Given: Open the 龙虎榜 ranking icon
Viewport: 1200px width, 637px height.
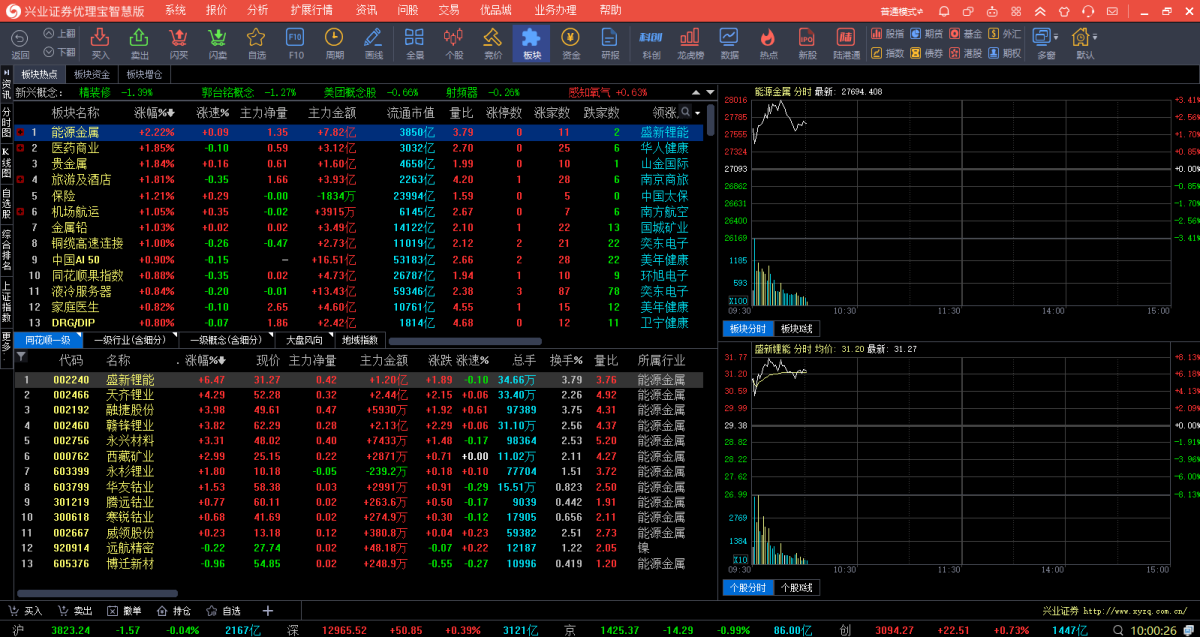Looking at the screenshot, I should (x=690, y=41).
